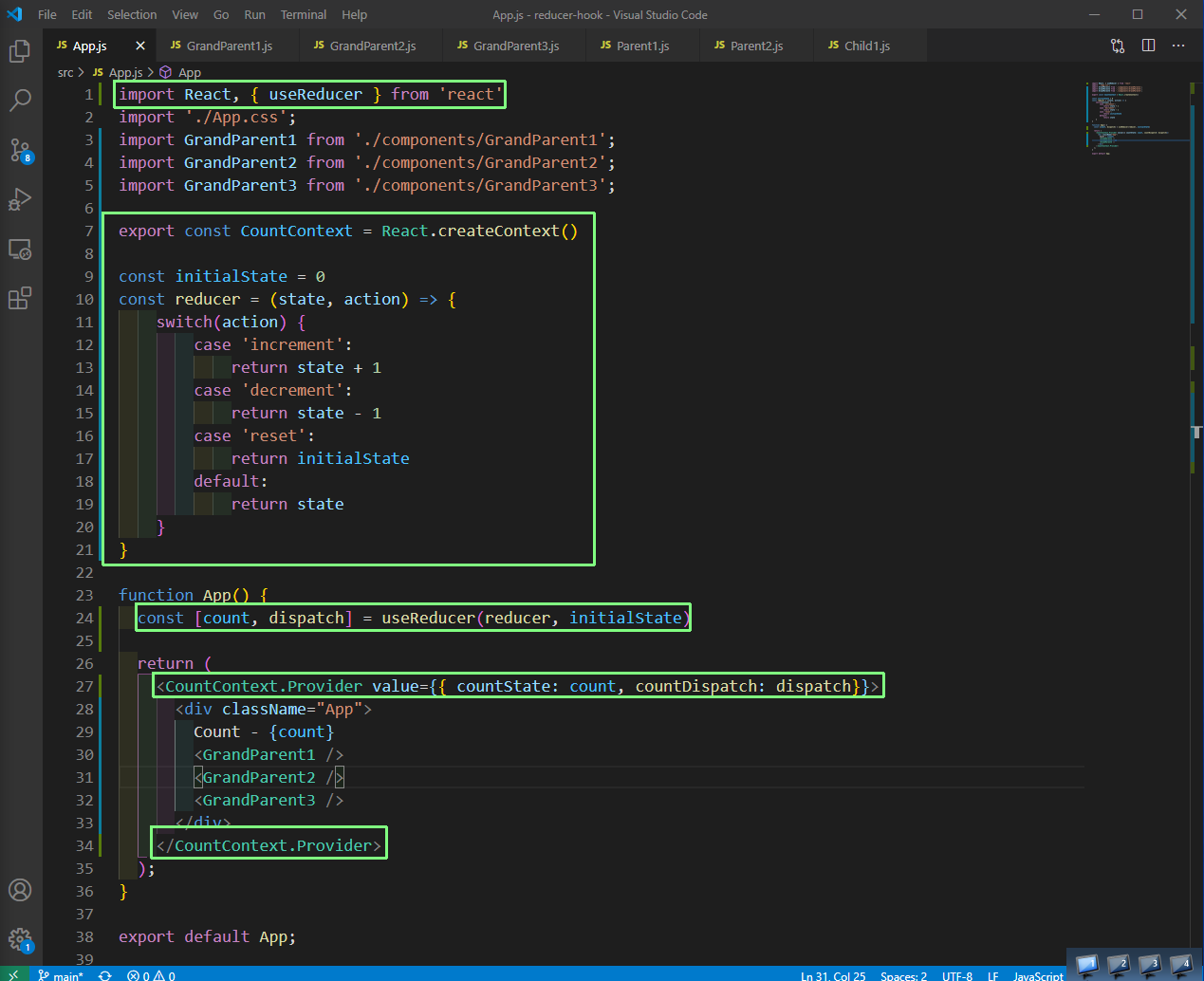The width and height of the screenshot is (1204, 981).
Task: Open the Manage gear icon
Action: (20, 939)
